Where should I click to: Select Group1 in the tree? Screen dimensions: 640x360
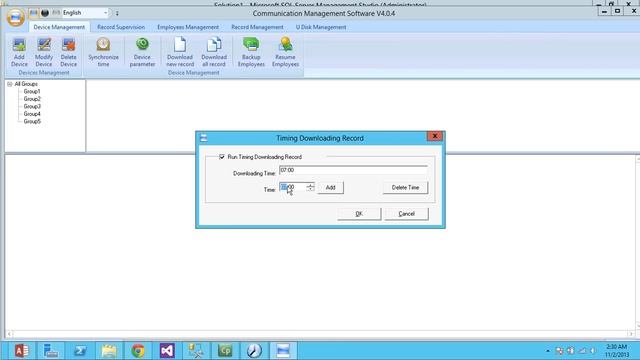(32, 91)
